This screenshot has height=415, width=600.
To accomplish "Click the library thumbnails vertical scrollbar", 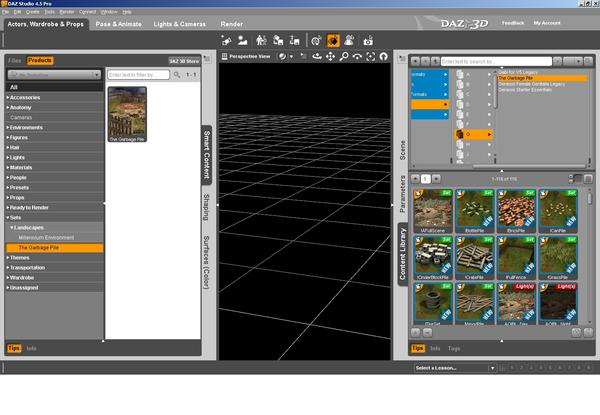I will pos(589,198).
